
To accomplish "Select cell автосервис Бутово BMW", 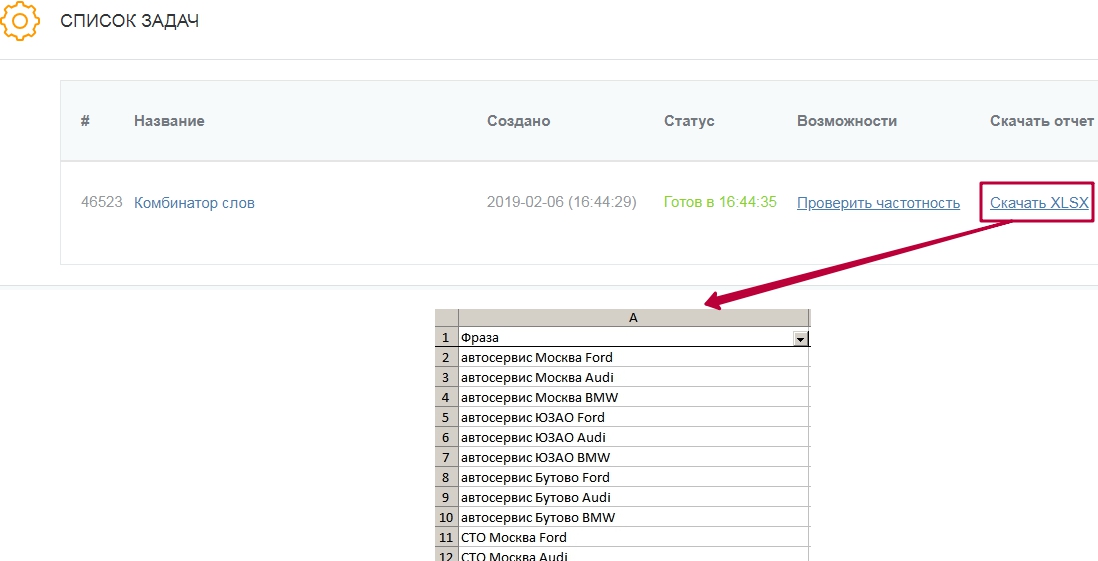I will [x=633, y=518].
